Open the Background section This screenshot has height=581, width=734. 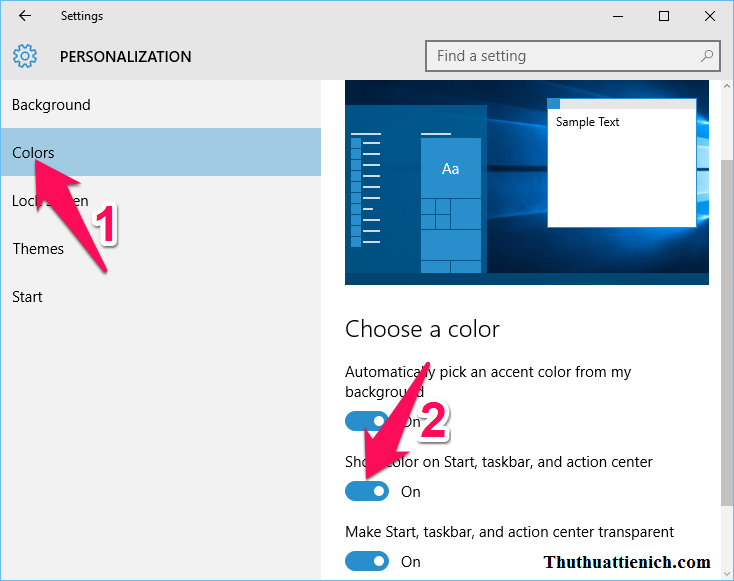161,105
